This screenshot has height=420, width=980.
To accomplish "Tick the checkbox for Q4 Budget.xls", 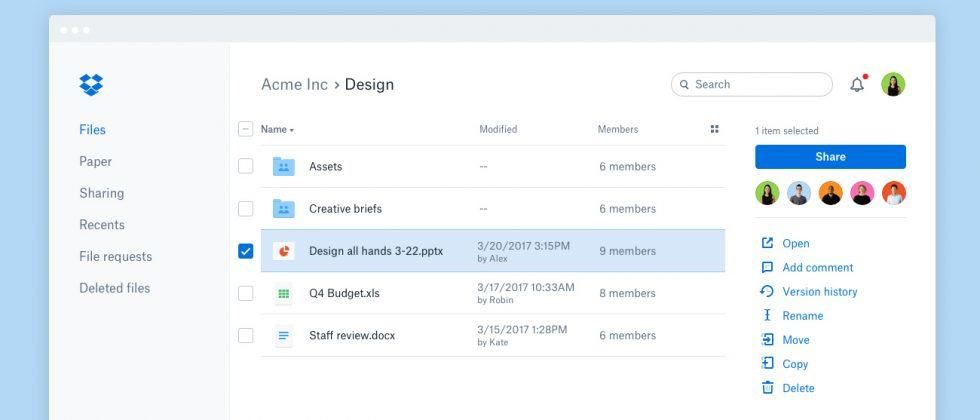I will [x=245, y=293].
